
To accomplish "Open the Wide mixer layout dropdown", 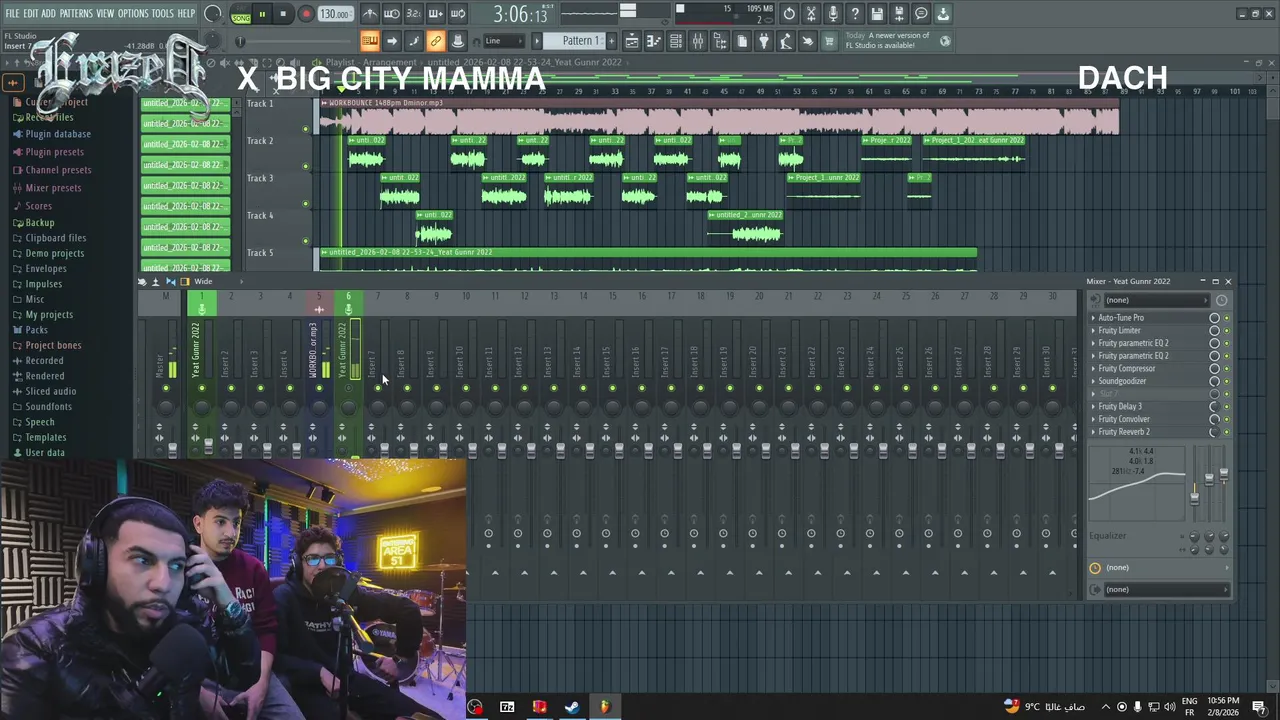I will coord(203,282).
